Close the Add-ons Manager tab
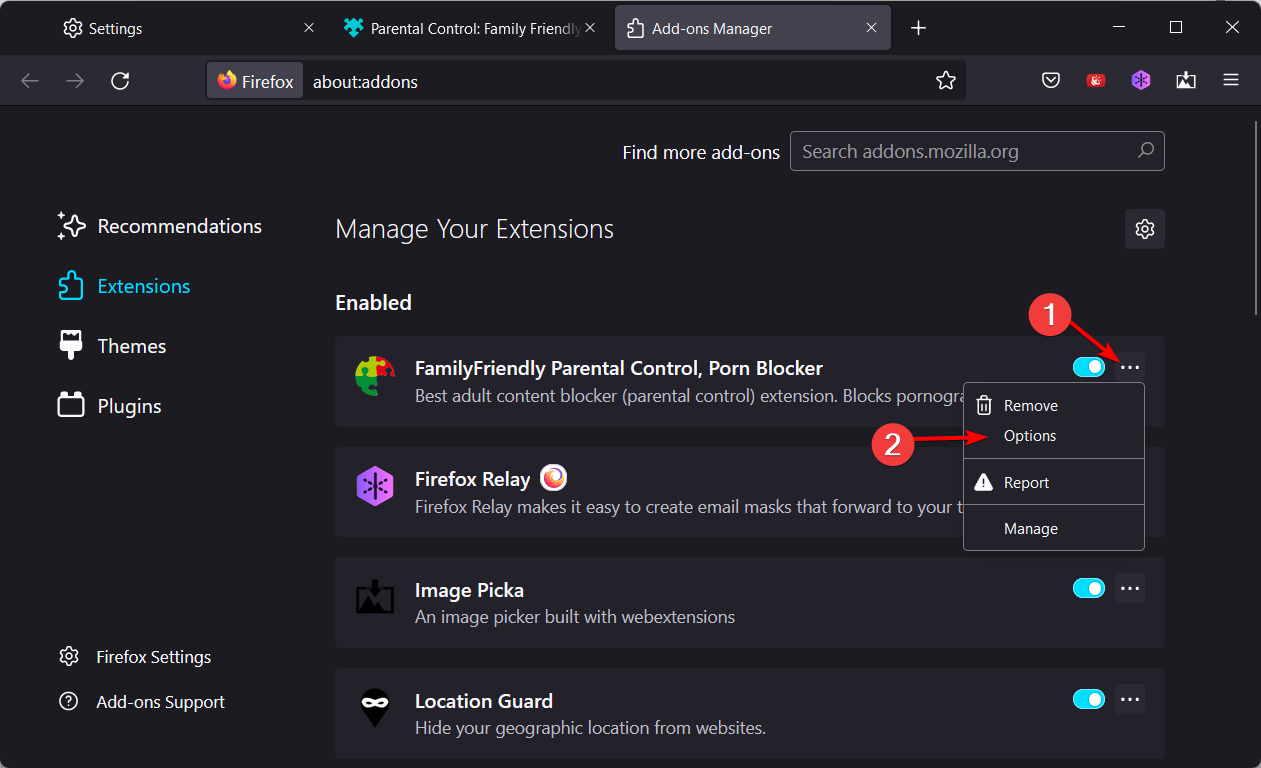 pos(873,28)
